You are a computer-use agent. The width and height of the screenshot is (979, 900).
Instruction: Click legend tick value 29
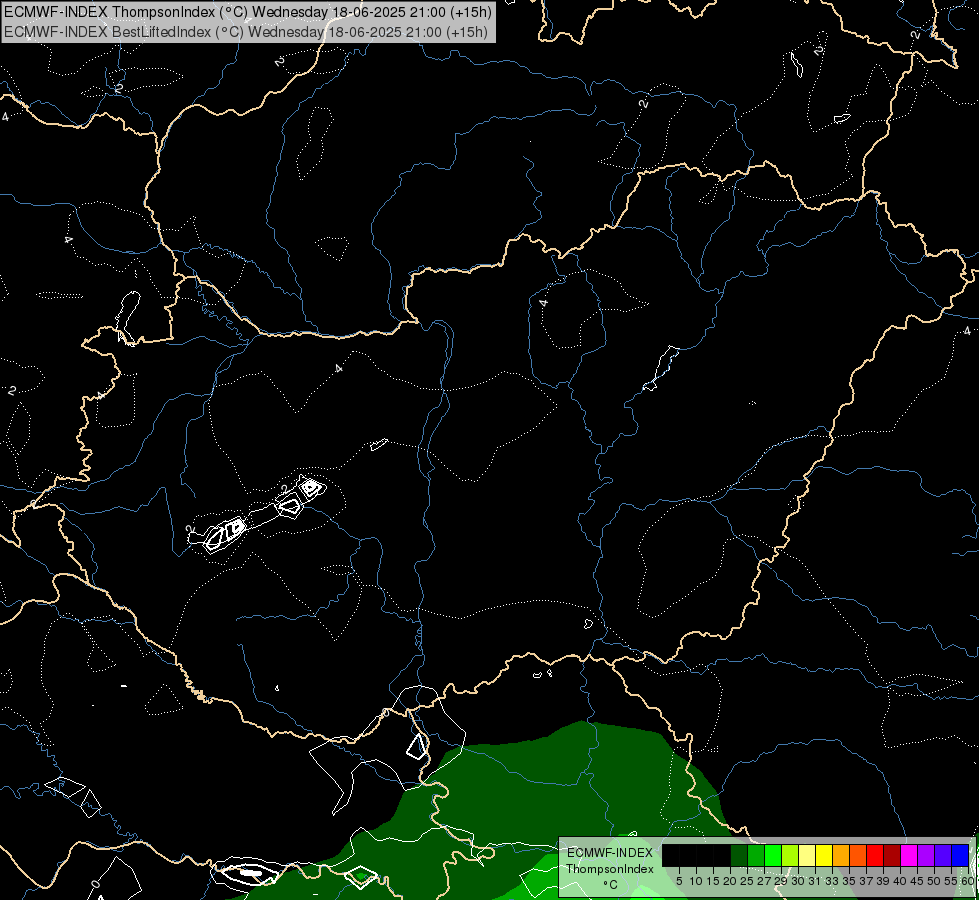pyautogui.click(x=781, y=881)
